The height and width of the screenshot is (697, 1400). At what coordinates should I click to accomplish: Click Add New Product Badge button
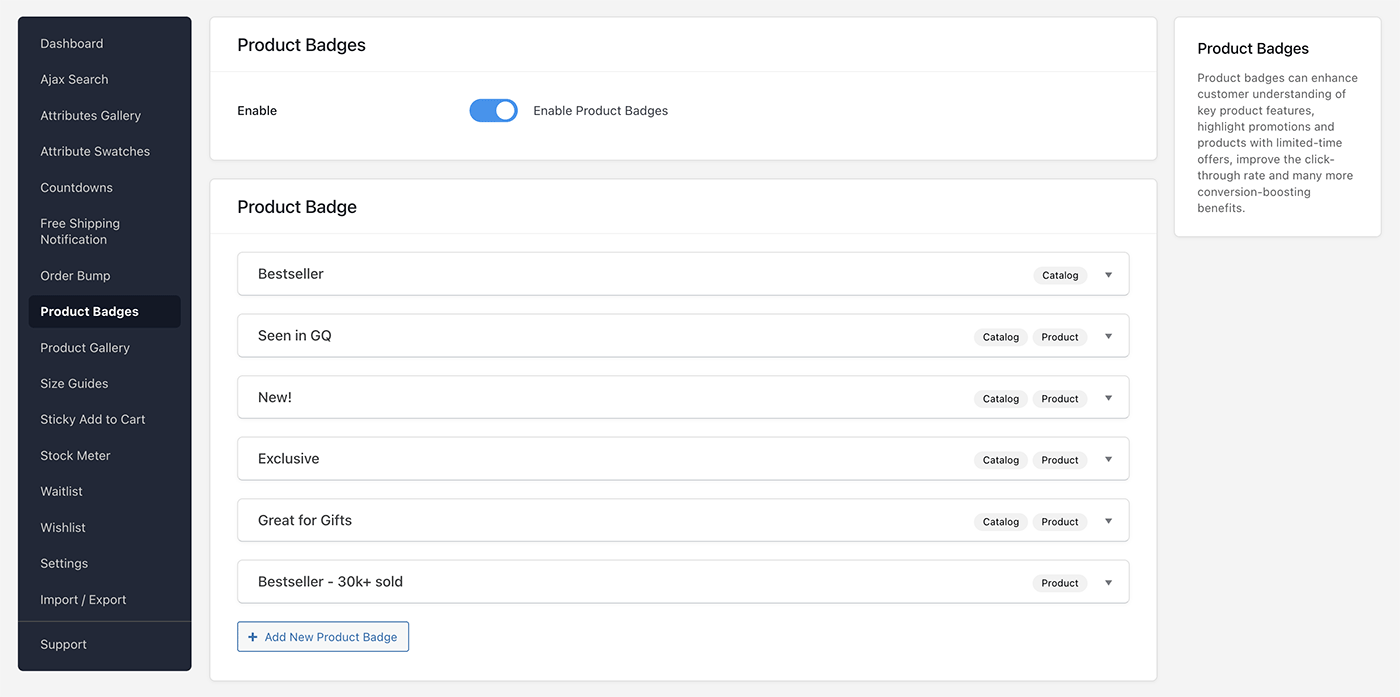point(323,637)
